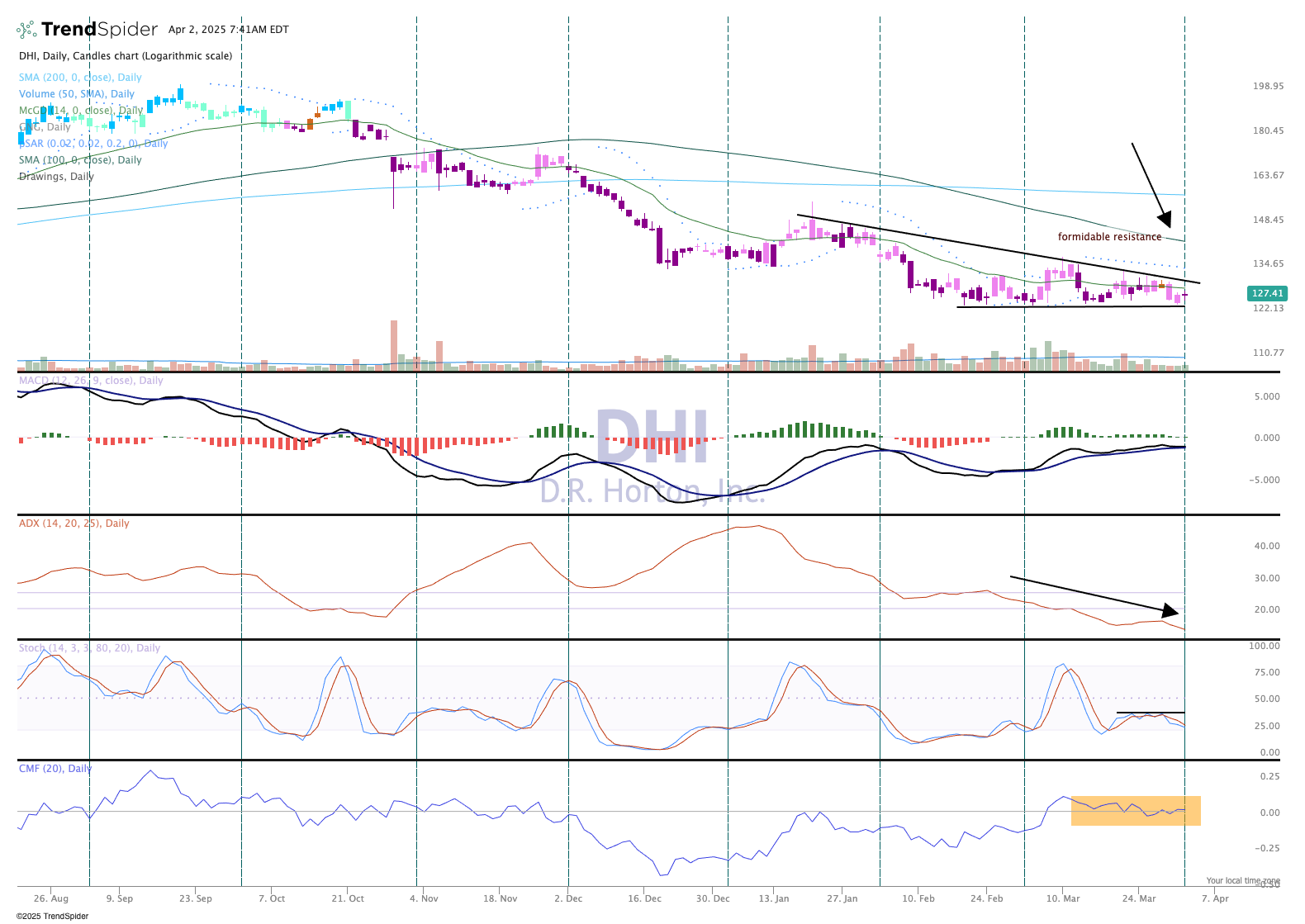This screenshot has width=1305, height=924.
Task: Select the descending trendline above the candles
Action: (991, 248)
